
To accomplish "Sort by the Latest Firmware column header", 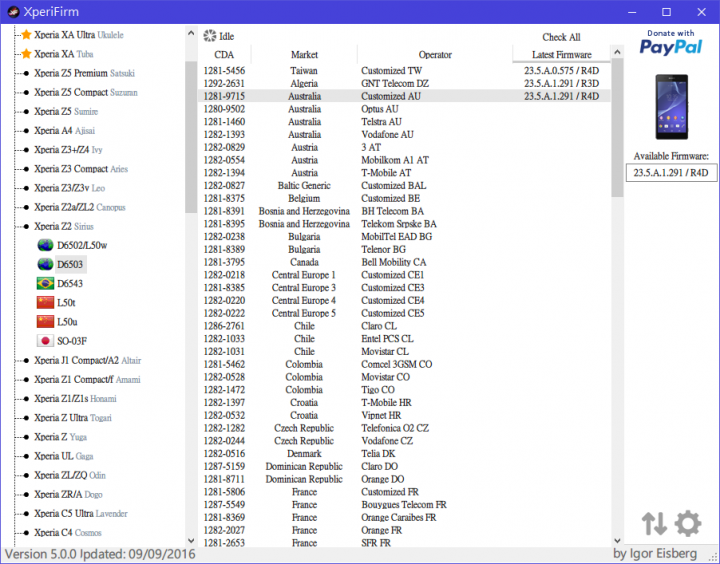I will [x=562, y=55].
